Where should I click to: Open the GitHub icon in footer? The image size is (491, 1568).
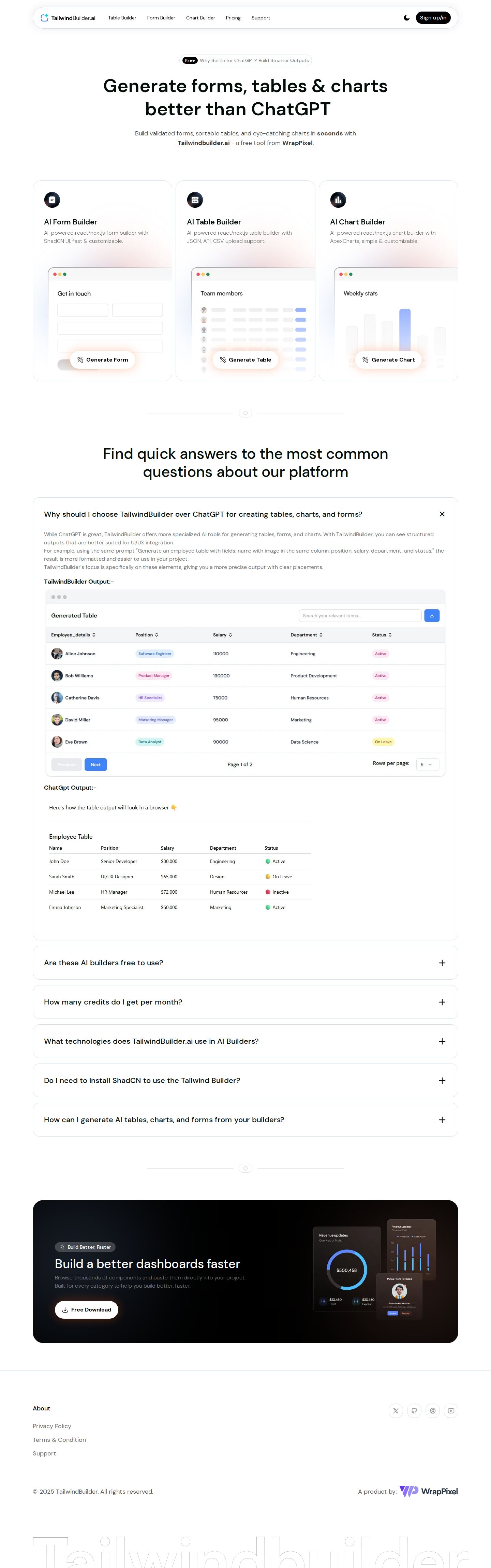[x=414, y=1410]
